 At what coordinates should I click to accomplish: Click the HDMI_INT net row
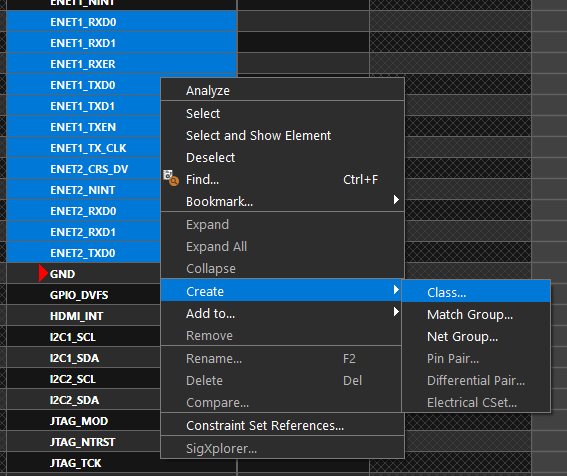pyautogui.click(x=83, y=316)
